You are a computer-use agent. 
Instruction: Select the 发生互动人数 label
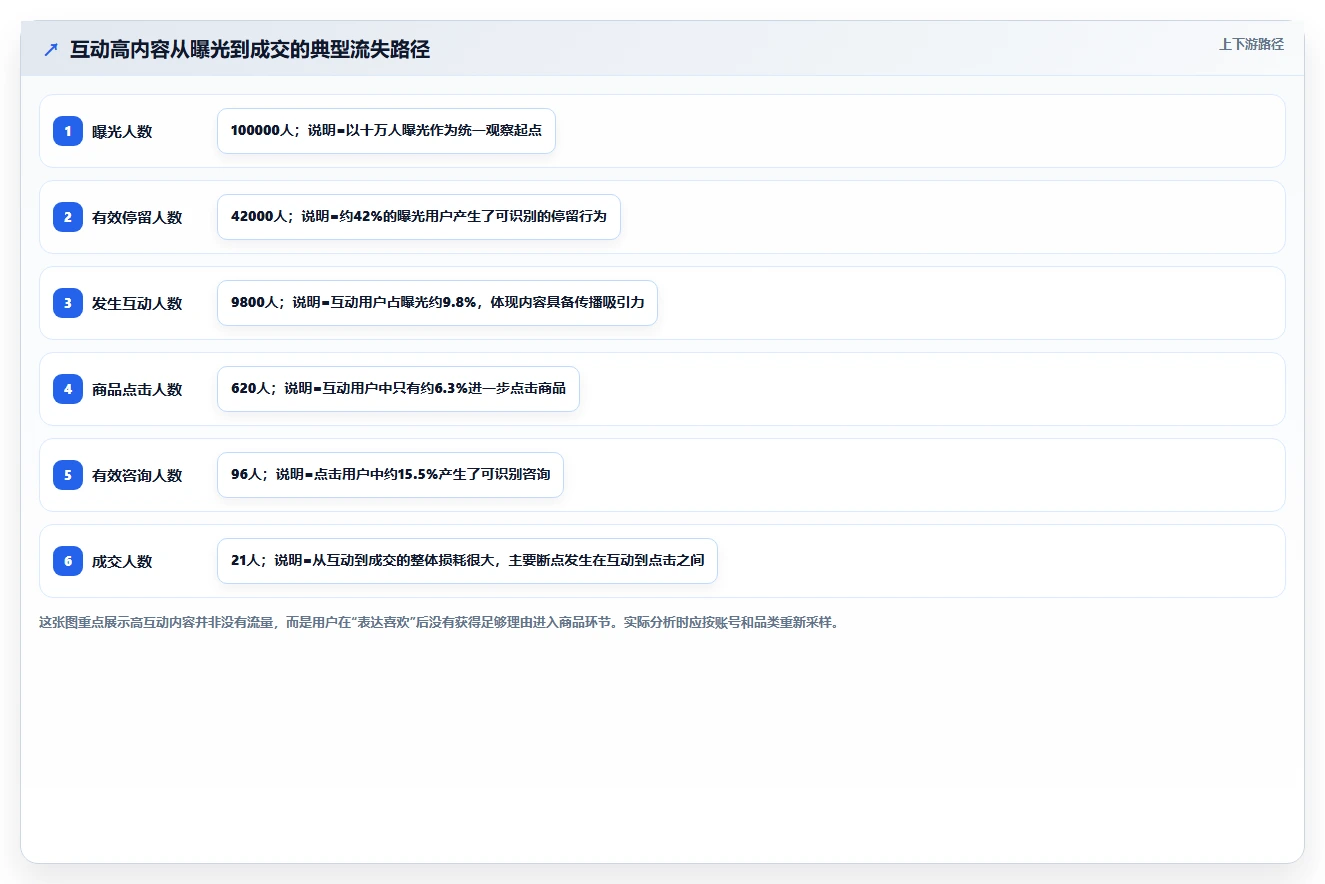137,303
